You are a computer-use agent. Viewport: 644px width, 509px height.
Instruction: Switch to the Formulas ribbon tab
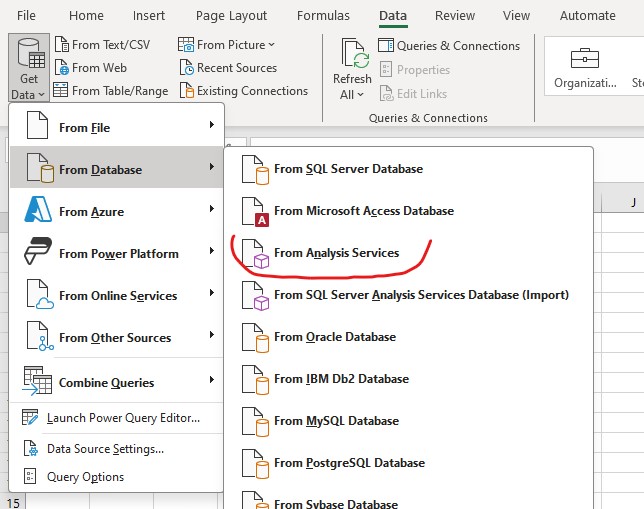[x=323, y=16]
